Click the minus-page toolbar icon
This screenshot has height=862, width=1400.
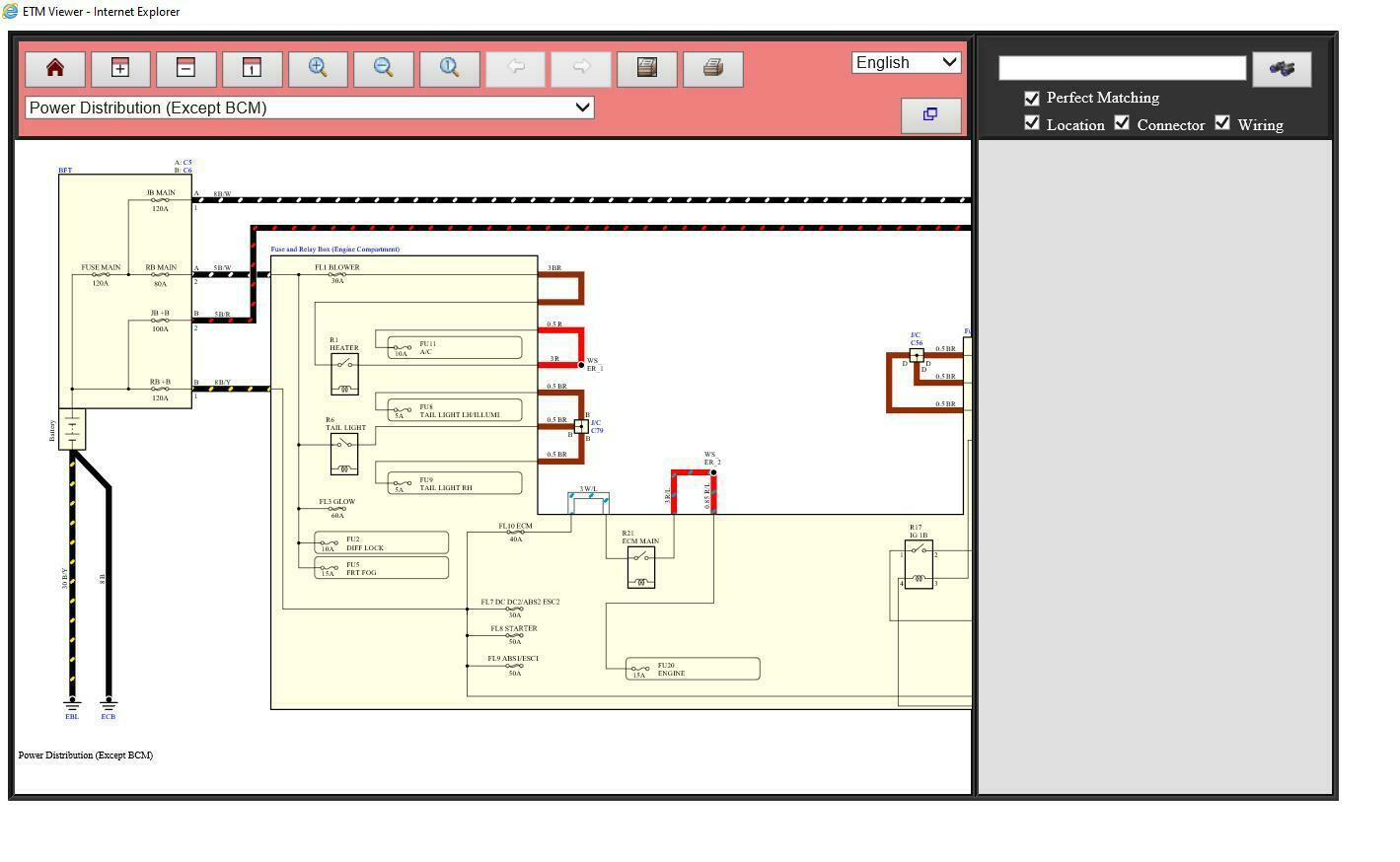[185, 68]
